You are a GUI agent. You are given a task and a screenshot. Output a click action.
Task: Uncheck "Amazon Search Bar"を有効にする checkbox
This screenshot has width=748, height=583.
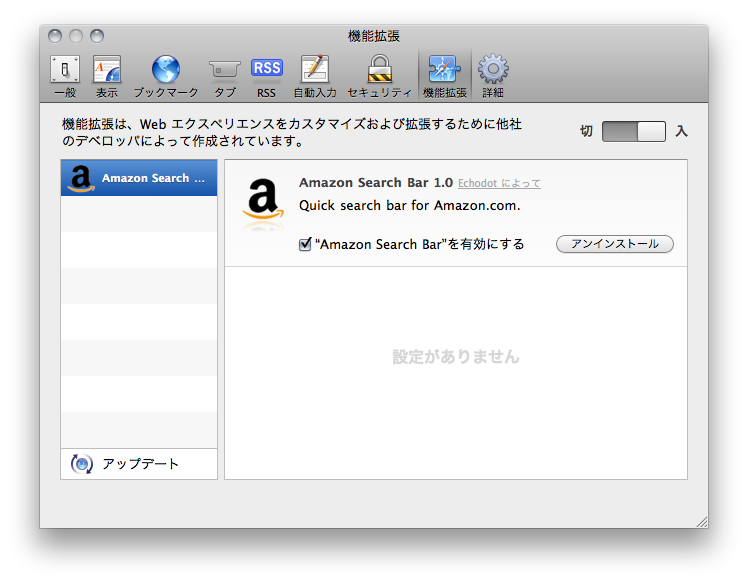[x=305, y=244]
